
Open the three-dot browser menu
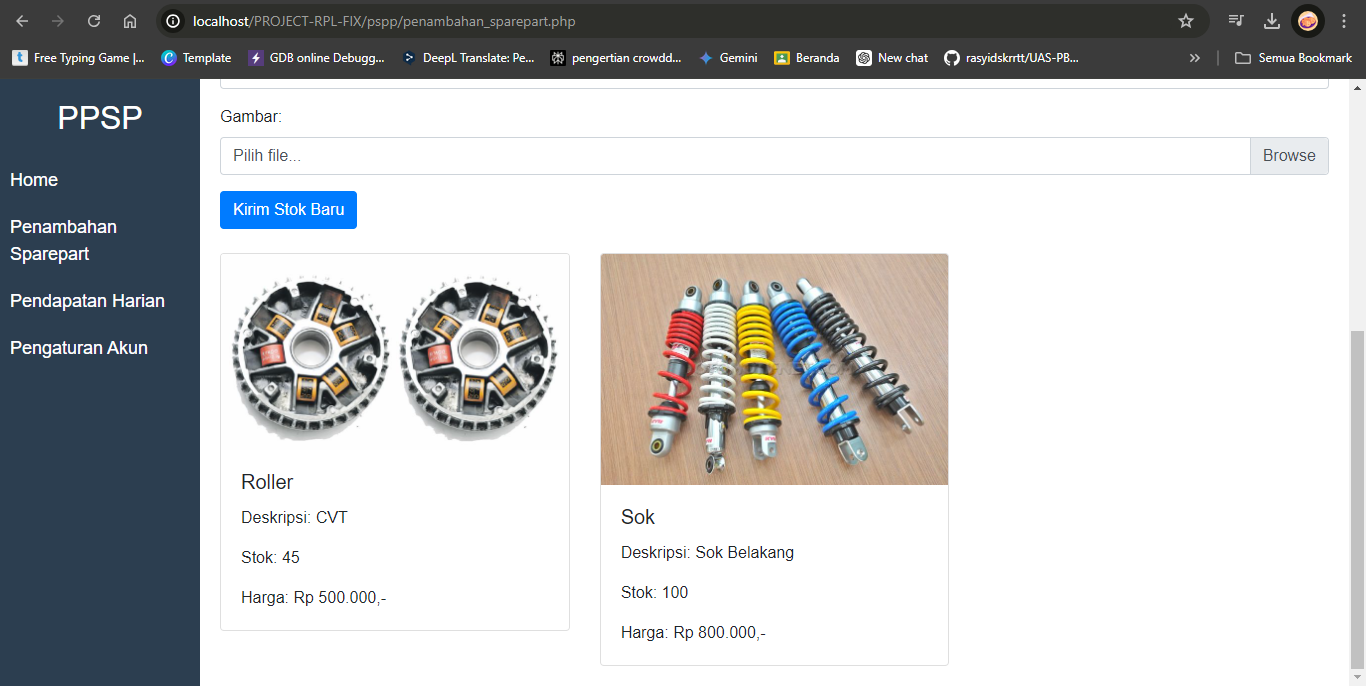pos(1344,21)
